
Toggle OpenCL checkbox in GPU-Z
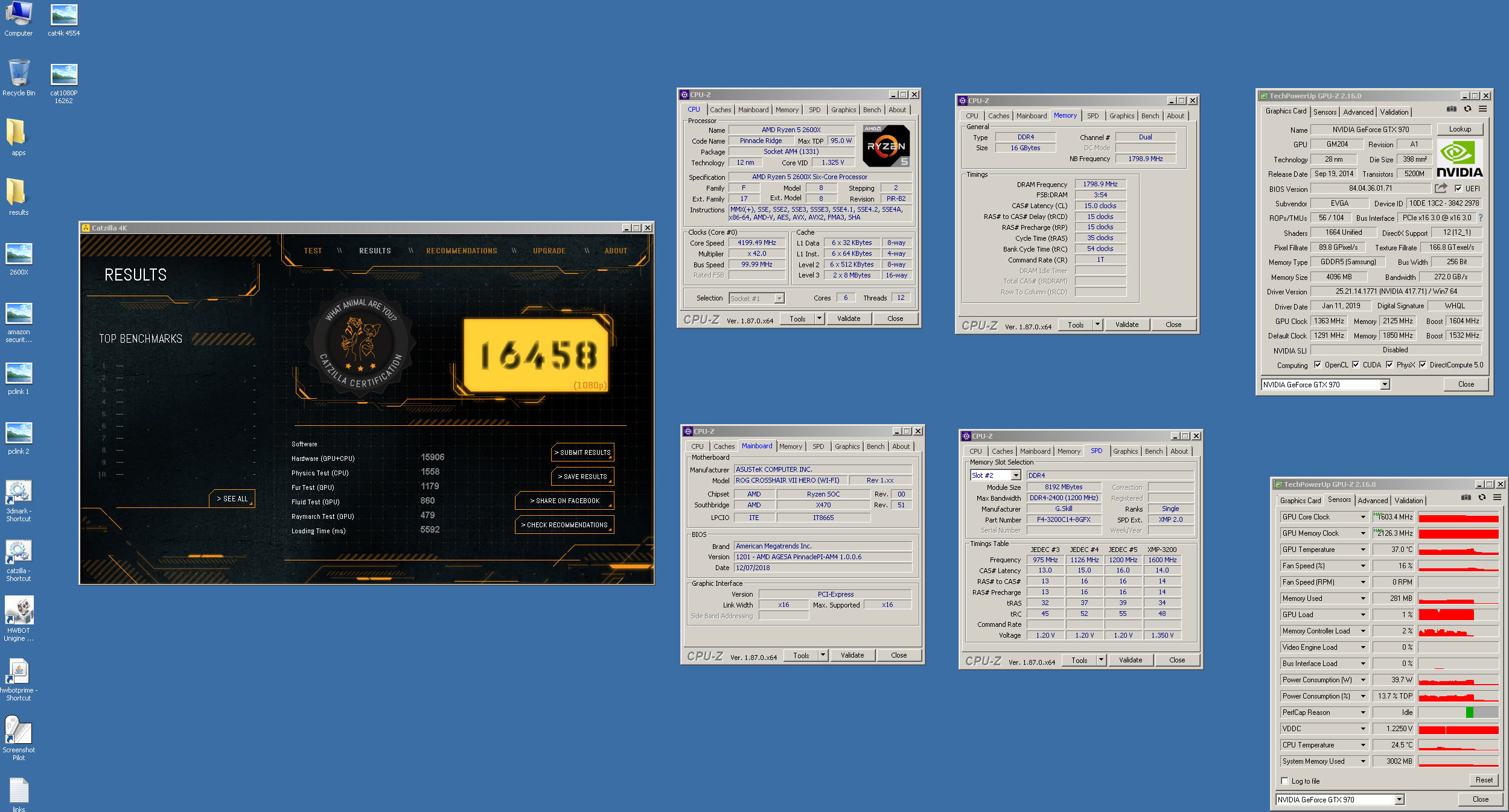[1318, 364]
